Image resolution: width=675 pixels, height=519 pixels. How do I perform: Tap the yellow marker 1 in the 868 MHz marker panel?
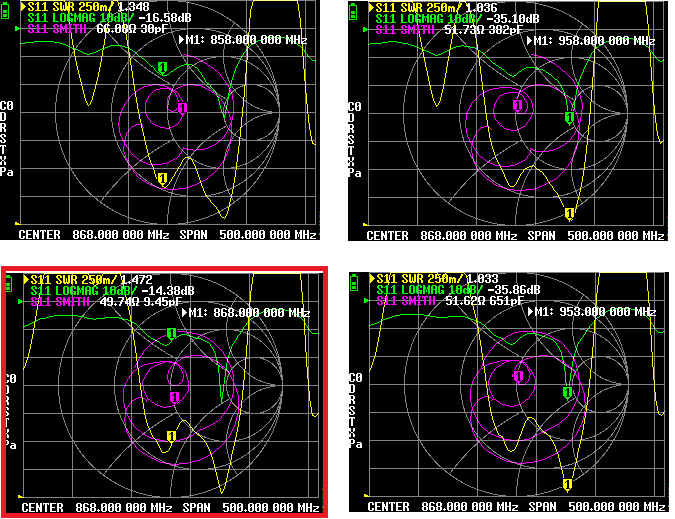pos(171,437)
